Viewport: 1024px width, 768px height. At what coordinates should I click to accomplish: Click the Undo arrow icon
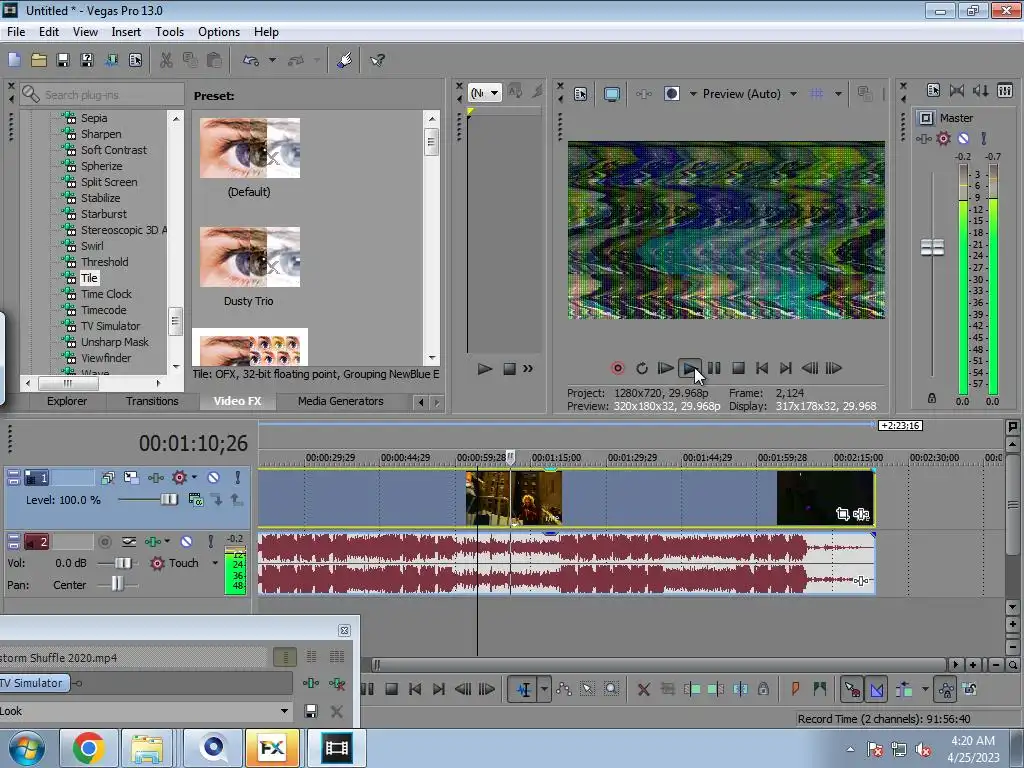251,61
